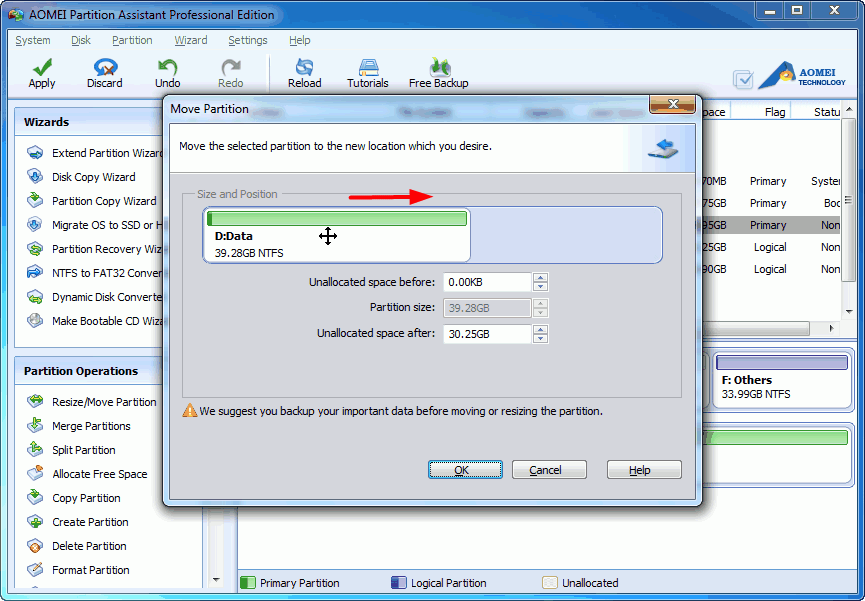Cancel the Move Partition dialog
The width and height of the screenshot is (865, 601).
[549, 469]
